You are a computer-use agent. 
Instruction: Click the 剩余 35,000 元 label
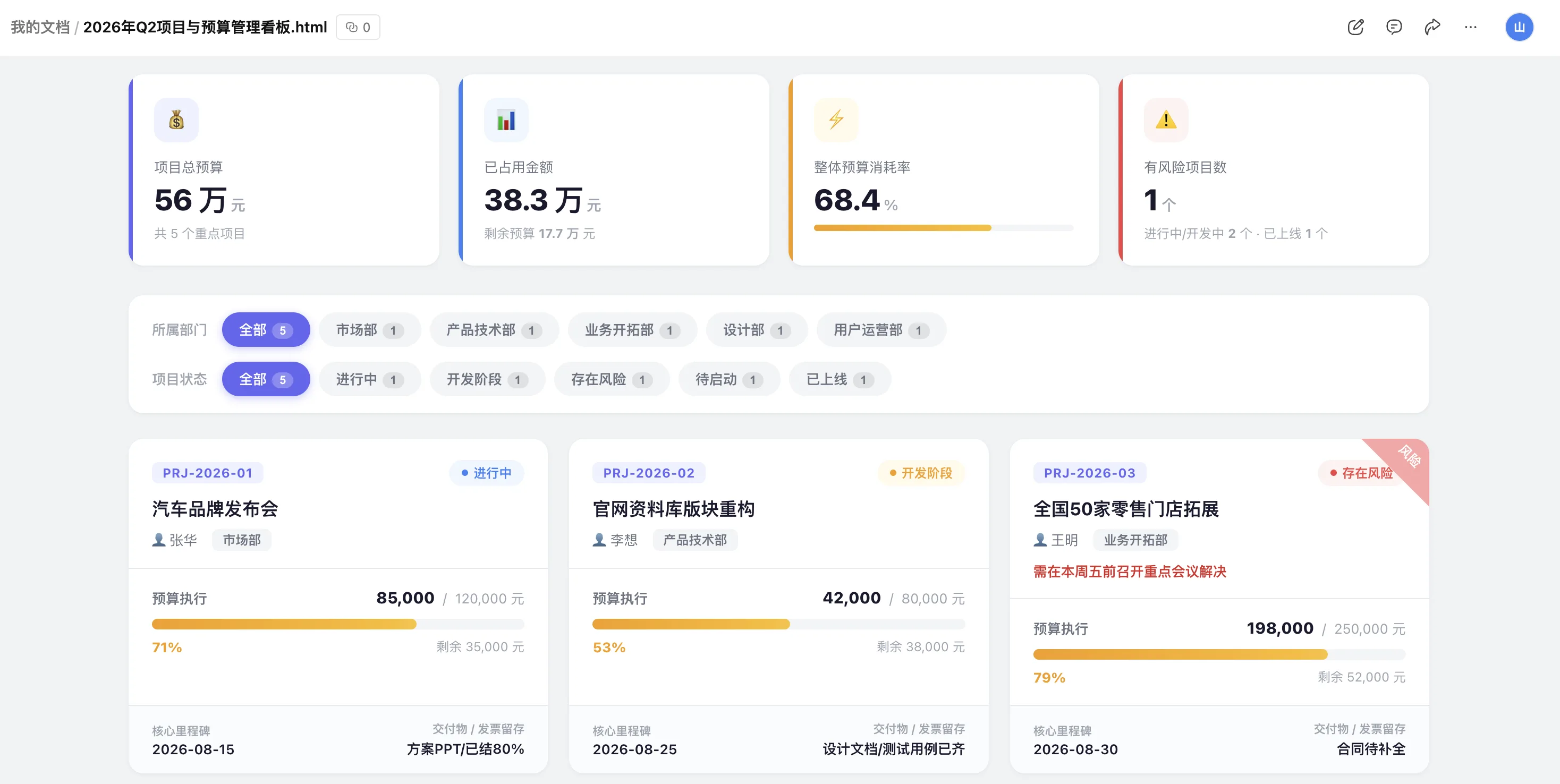[480, 647]
